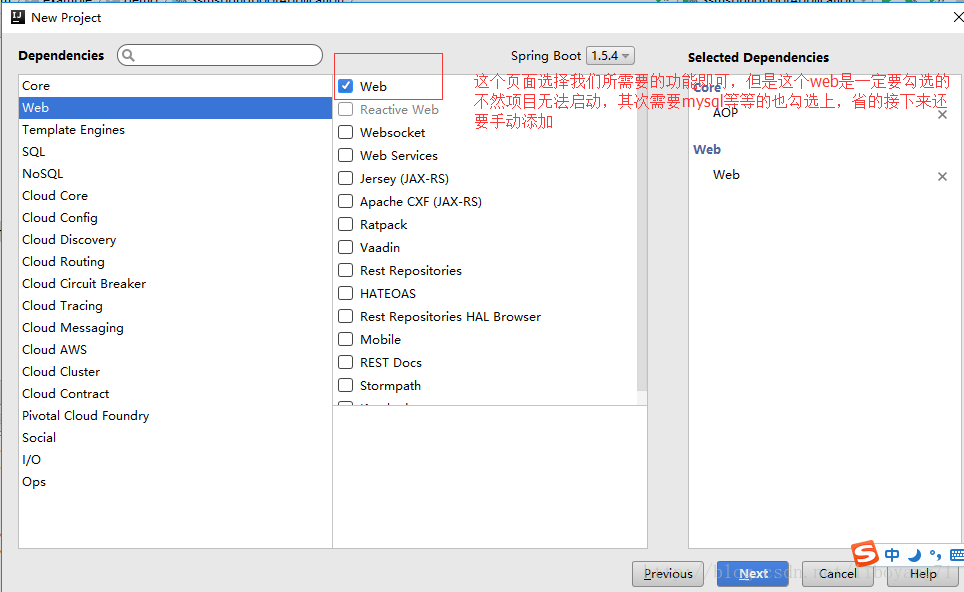
Task: Click the IntelliJ icon in title bar
Action: 18,17
